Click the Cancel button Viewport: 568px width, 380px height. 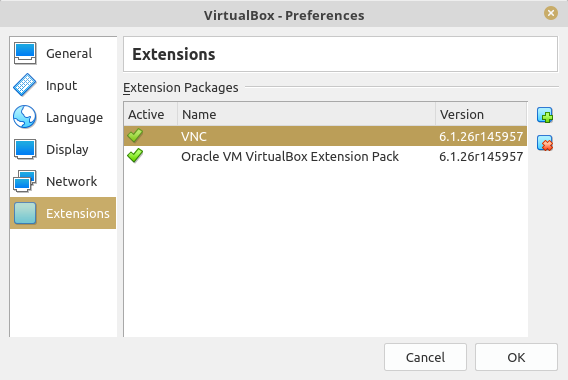click(425, 357)
